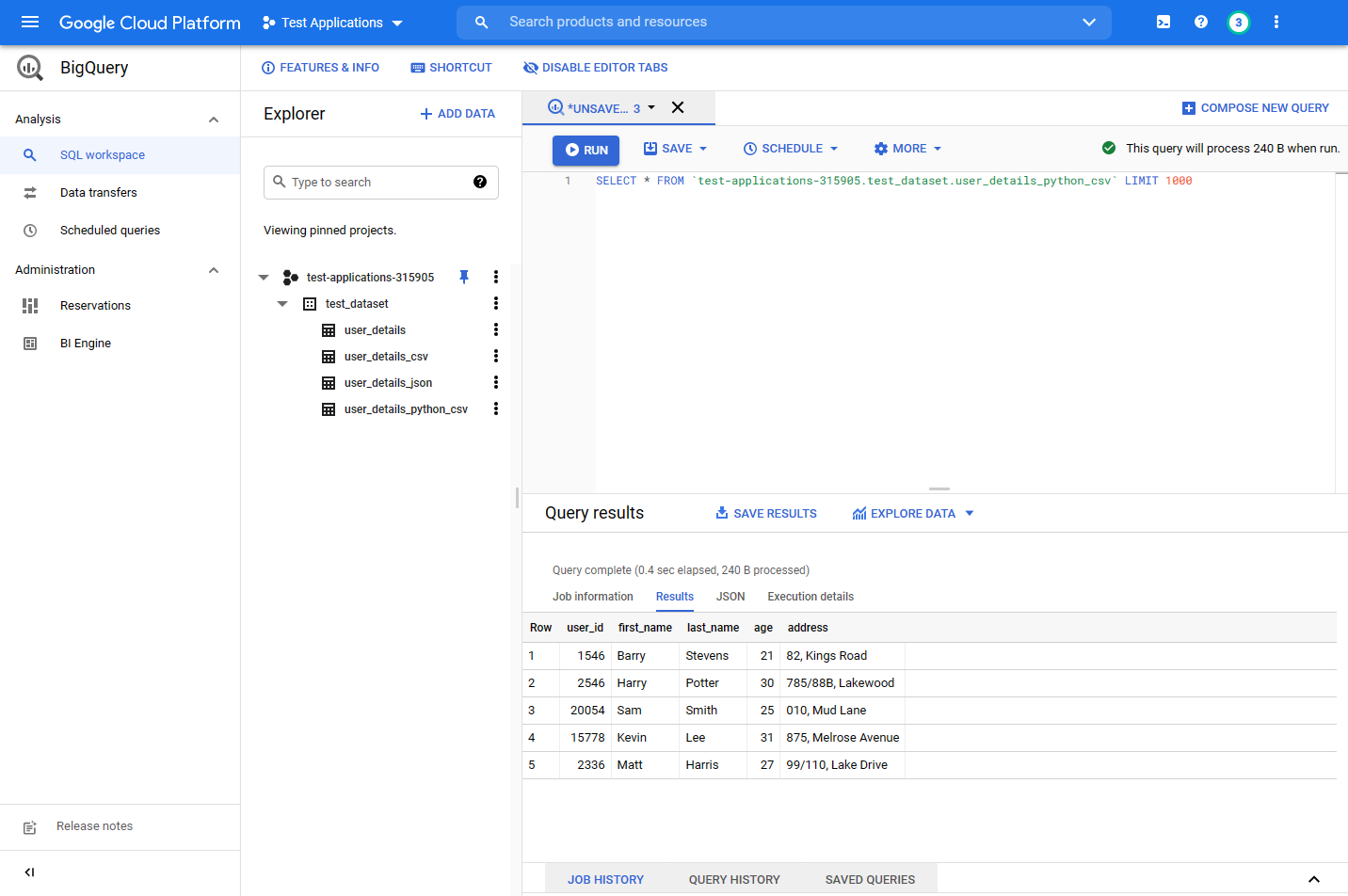Run the SQL query

tap(586, 150)
